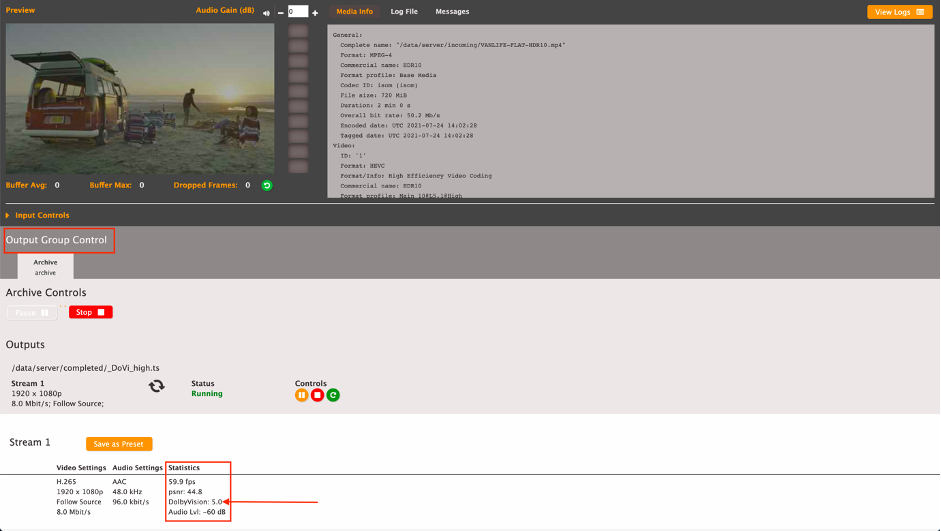Click the View Logs button
Viewport: 941px width, 531px height.
pyautogui.click(x=899, y=12)
